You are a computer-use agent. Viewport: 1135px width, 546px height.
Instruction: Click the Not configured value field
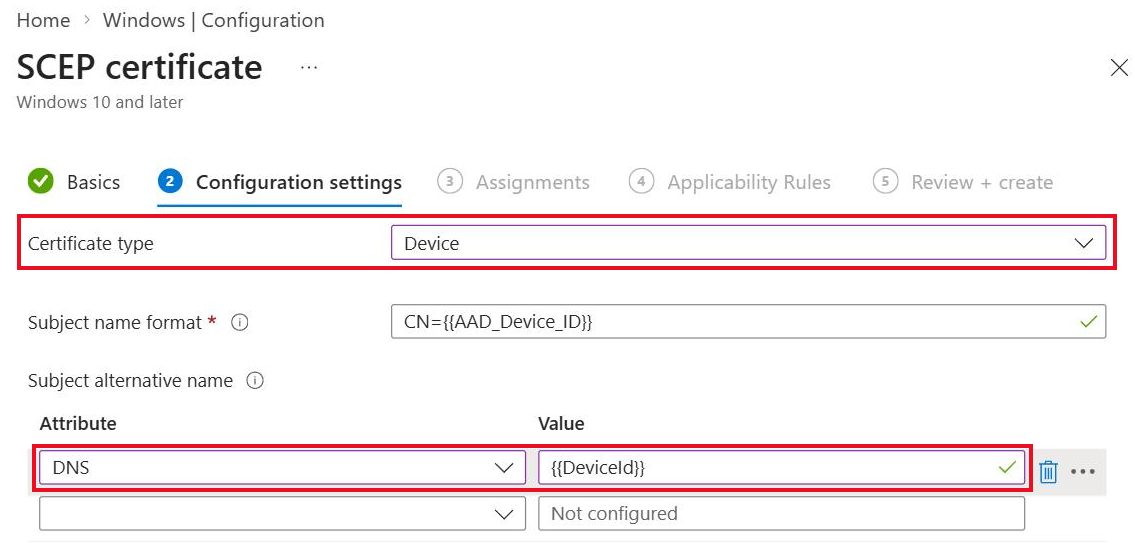pos(781,513)
